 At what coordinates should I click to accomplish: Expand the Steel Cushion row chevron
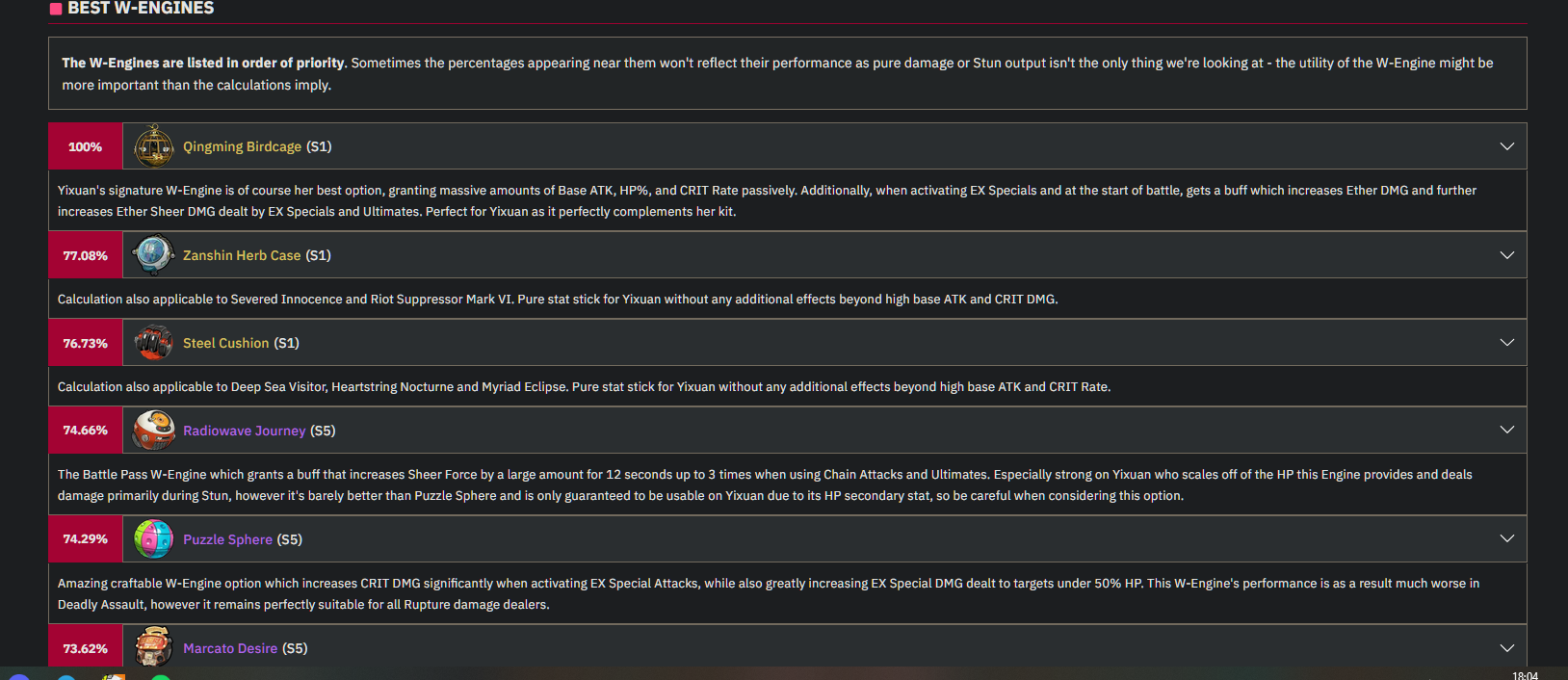(x=1507, y=343)
